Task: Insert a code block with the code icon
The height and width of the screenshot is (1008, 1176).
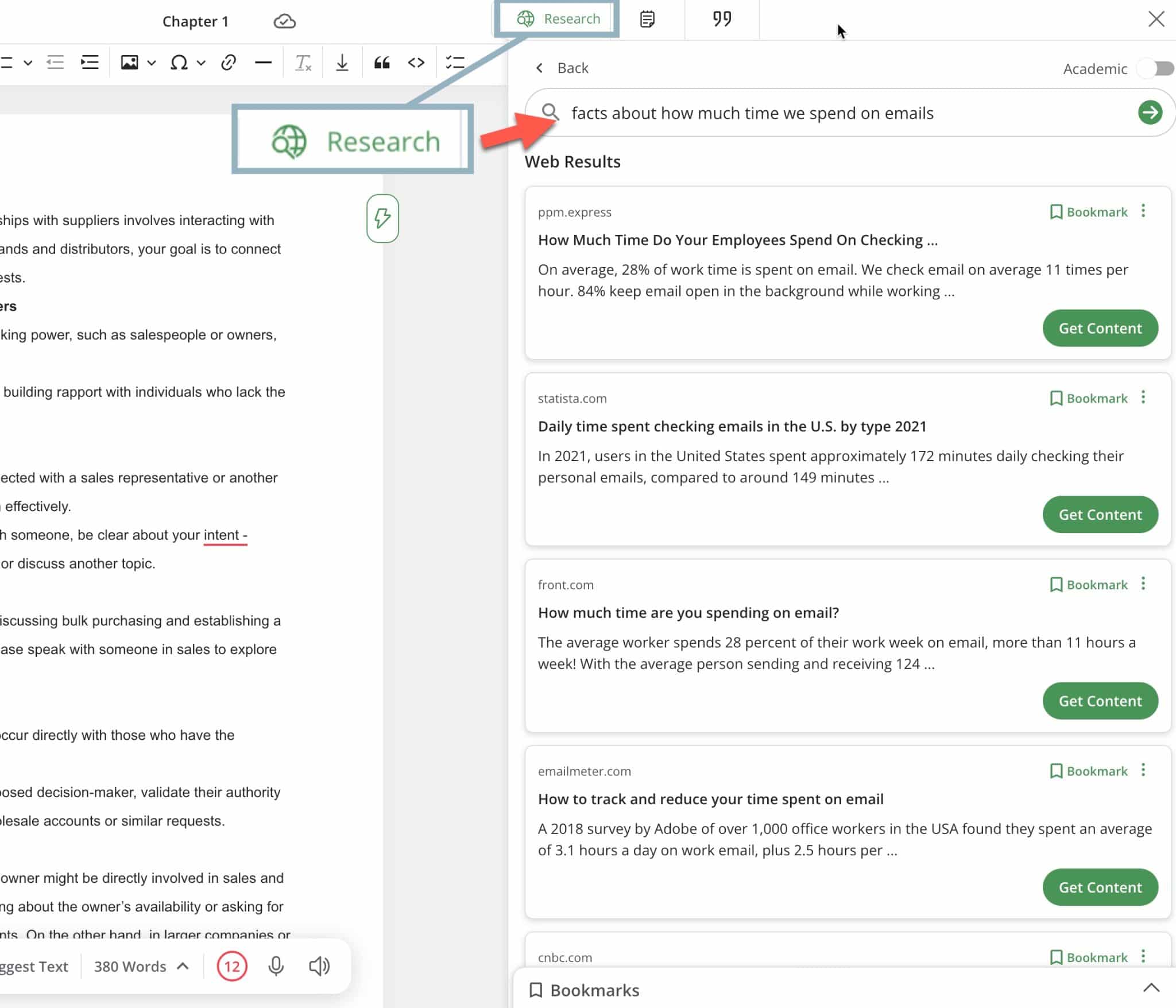Action: click(x=416, y=62)
